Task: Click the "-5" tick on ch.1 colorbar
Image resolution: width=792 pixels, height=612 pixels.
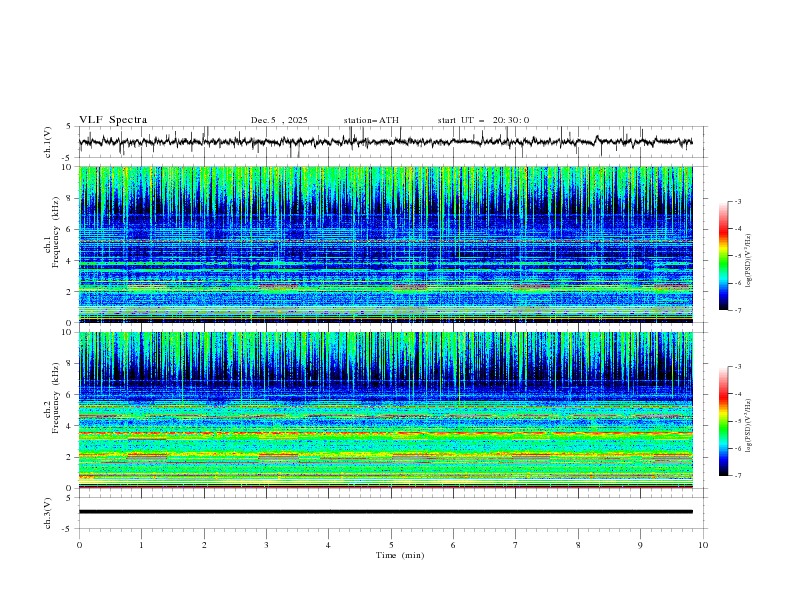Action: point(737,256)
